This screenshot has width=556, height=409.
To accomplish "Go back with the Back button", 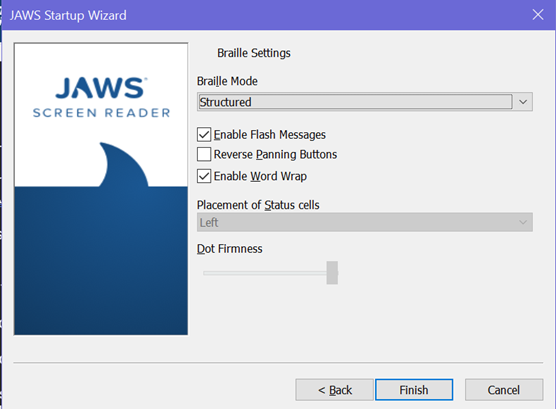I will tap(334, 390).
